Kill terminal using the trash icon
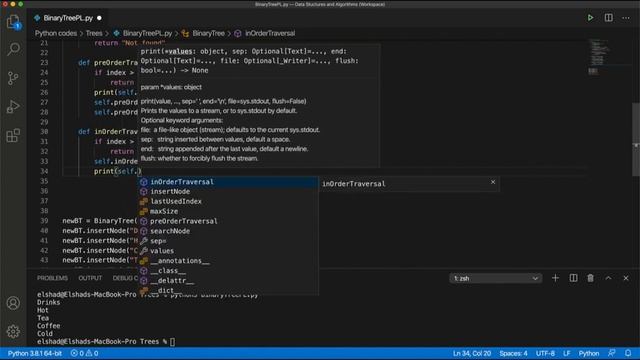Screen dimensions: 640x360 pos(590,278)
